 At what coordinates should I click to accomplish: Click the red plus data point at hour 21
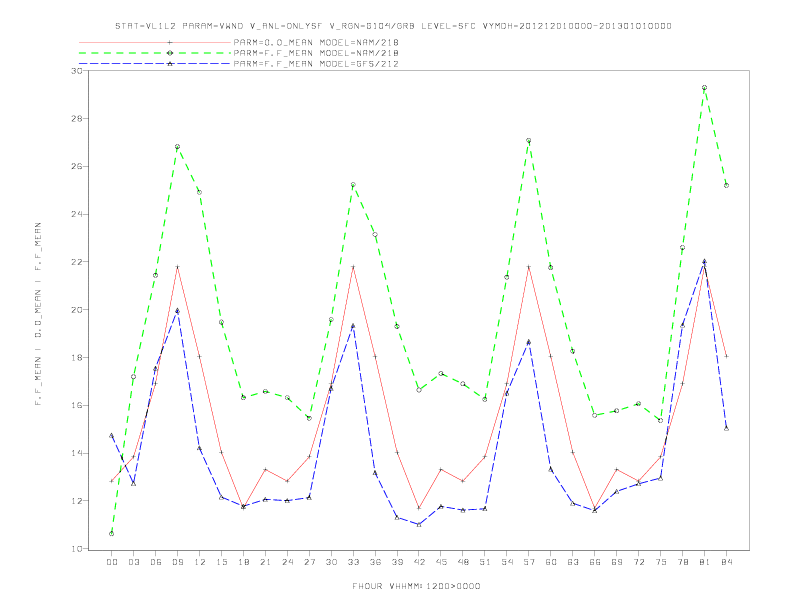(265, 469)
